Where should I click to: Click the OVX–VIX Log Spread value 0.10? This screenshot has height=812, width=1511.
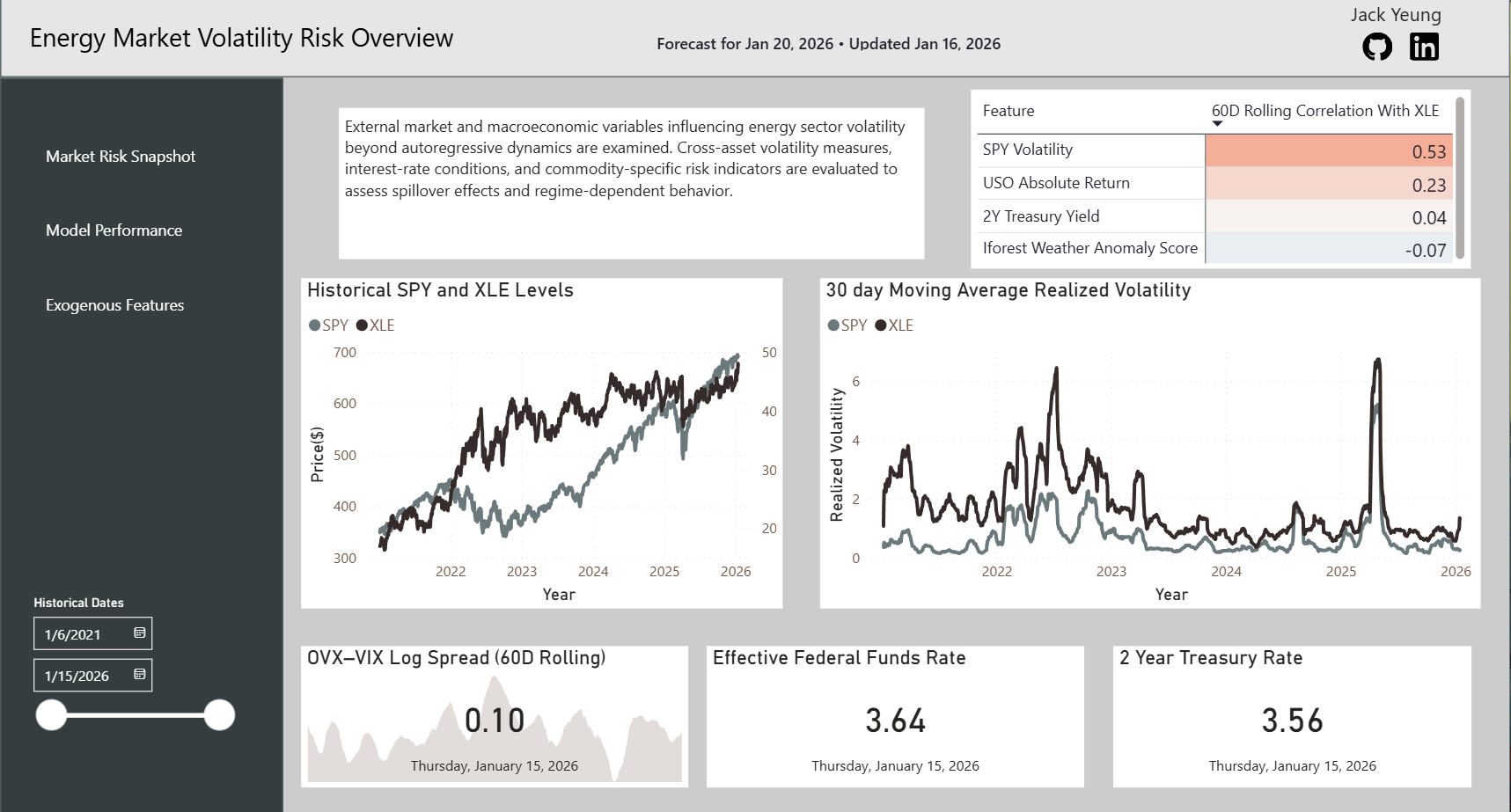point(495,721)
